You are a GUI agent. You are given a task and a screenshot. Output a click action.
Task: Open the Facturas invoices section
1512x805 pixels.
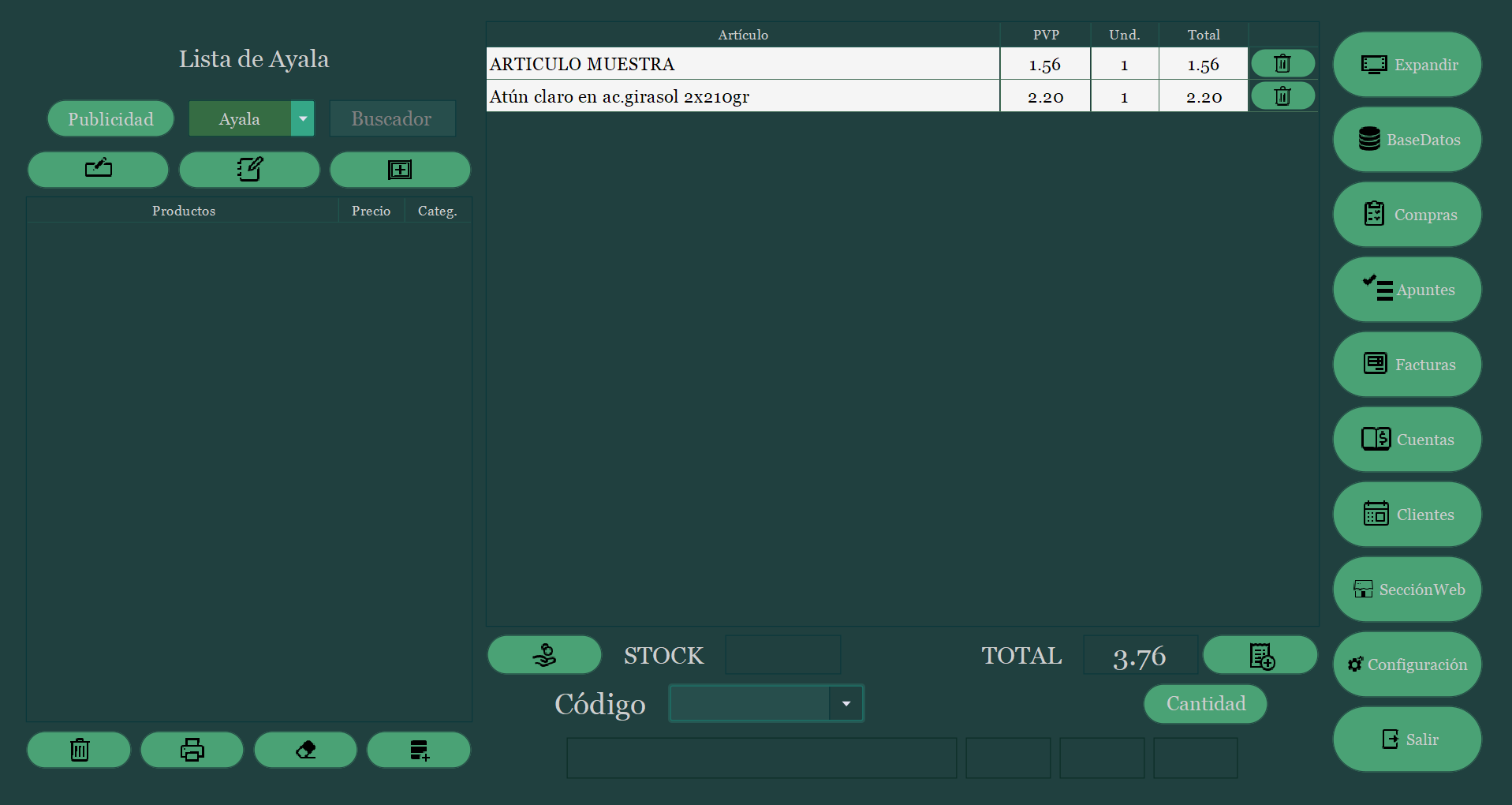tap(1407, 365)
